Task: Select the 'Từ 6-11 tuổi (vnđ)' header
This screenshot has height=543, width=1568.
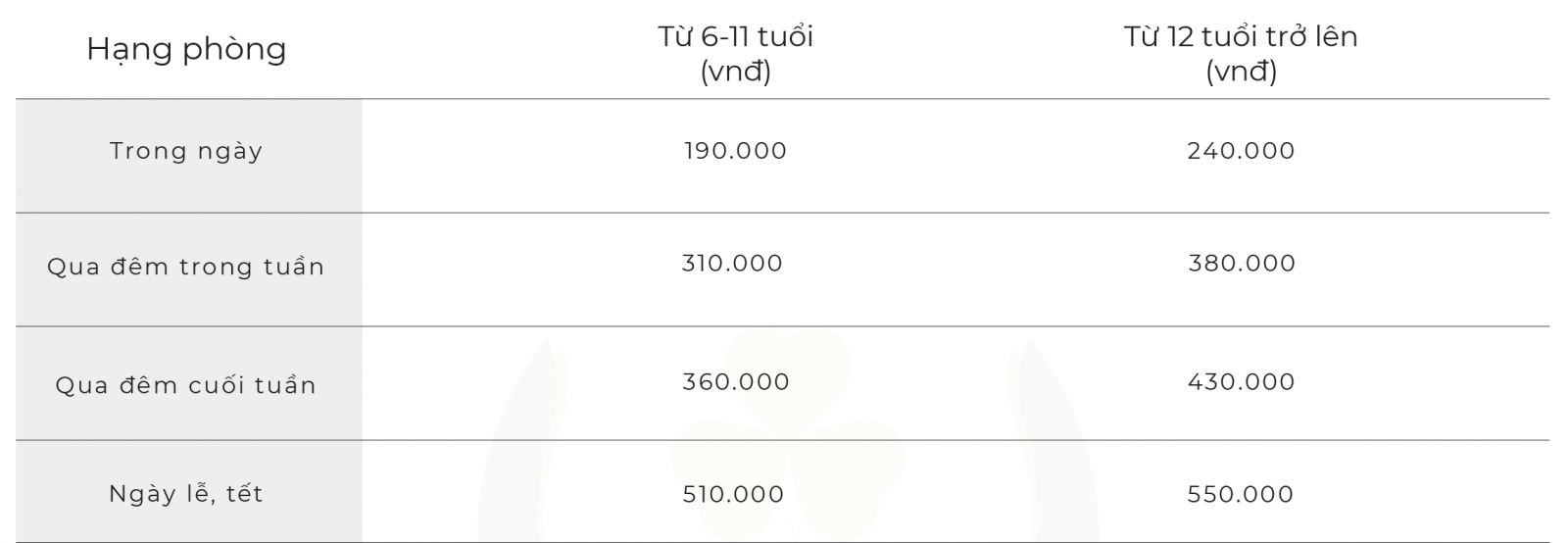Action: (x=736, y=54)
